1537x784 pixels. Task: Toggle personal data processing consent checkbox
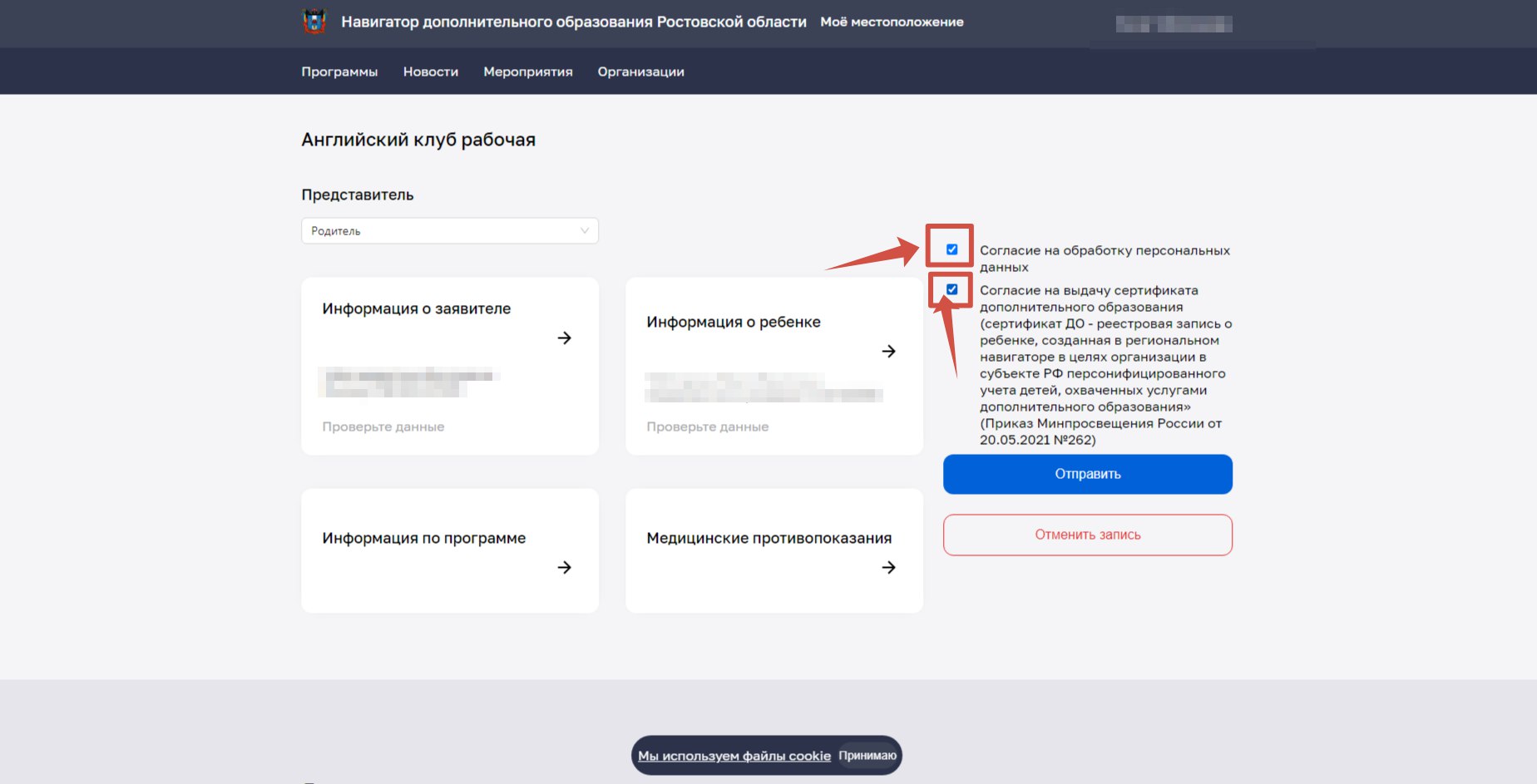tap(951, 249)
